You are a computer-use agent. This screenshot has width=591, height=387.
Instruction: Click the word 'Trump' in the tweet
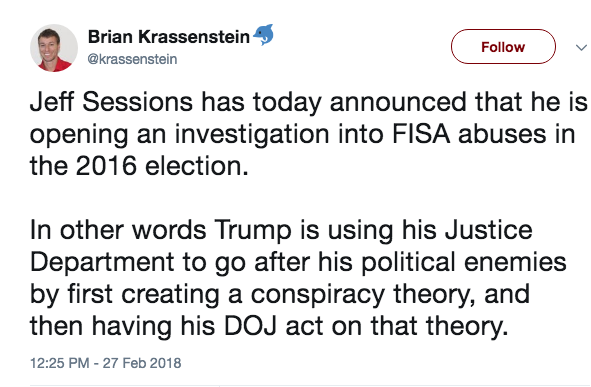253,231
